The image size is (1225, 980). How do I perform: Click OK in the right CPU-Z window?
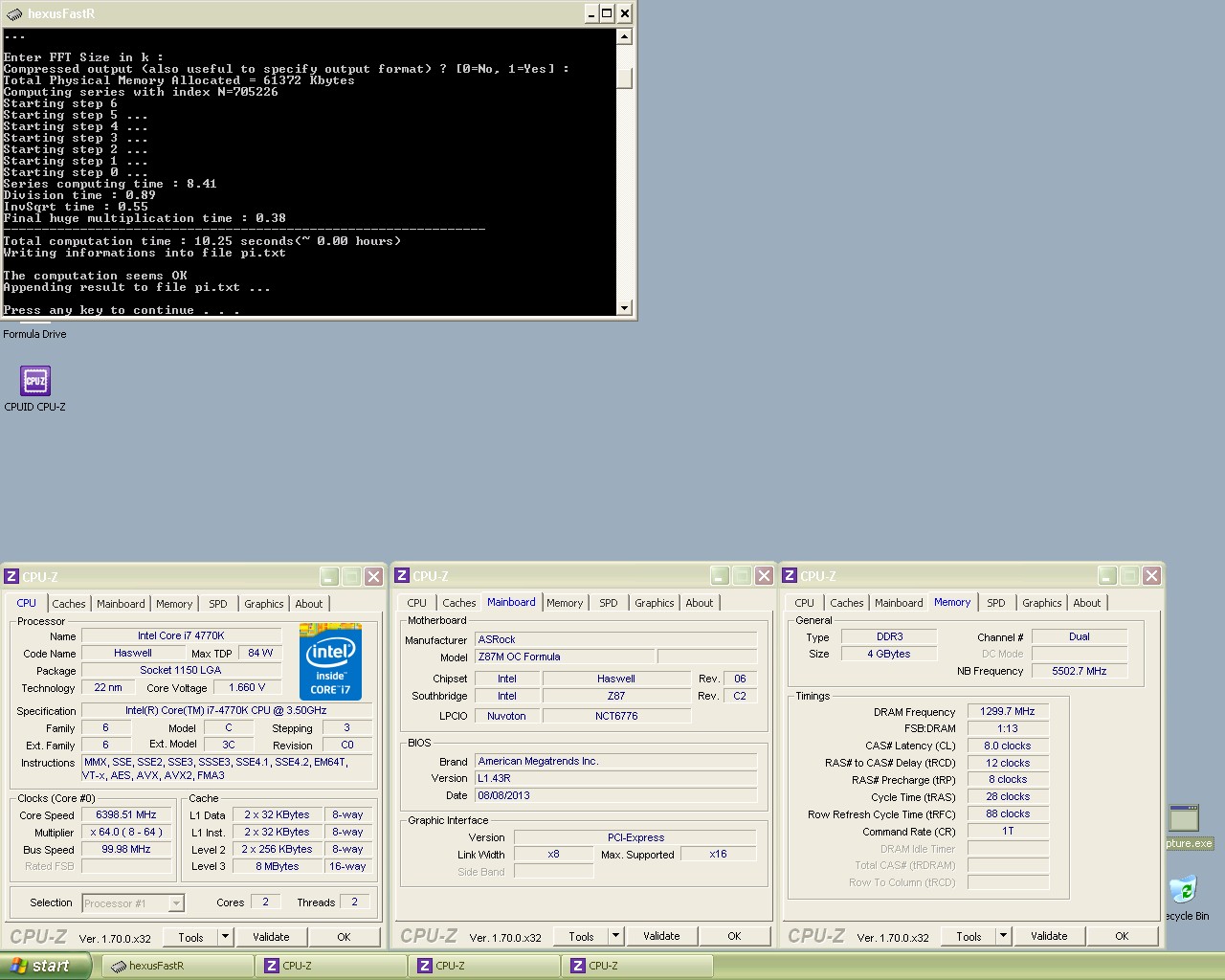(x=1122, y=936)
